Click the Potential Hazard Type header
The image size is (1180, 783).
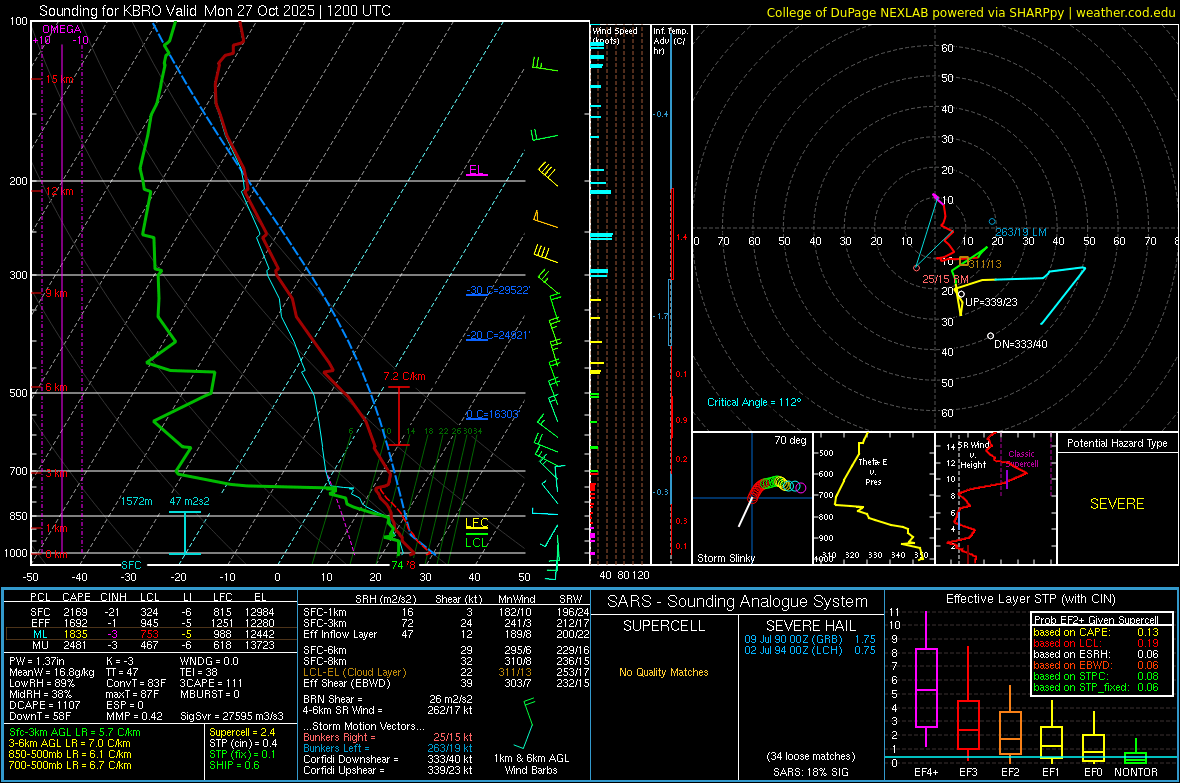tap(1117, 443)
